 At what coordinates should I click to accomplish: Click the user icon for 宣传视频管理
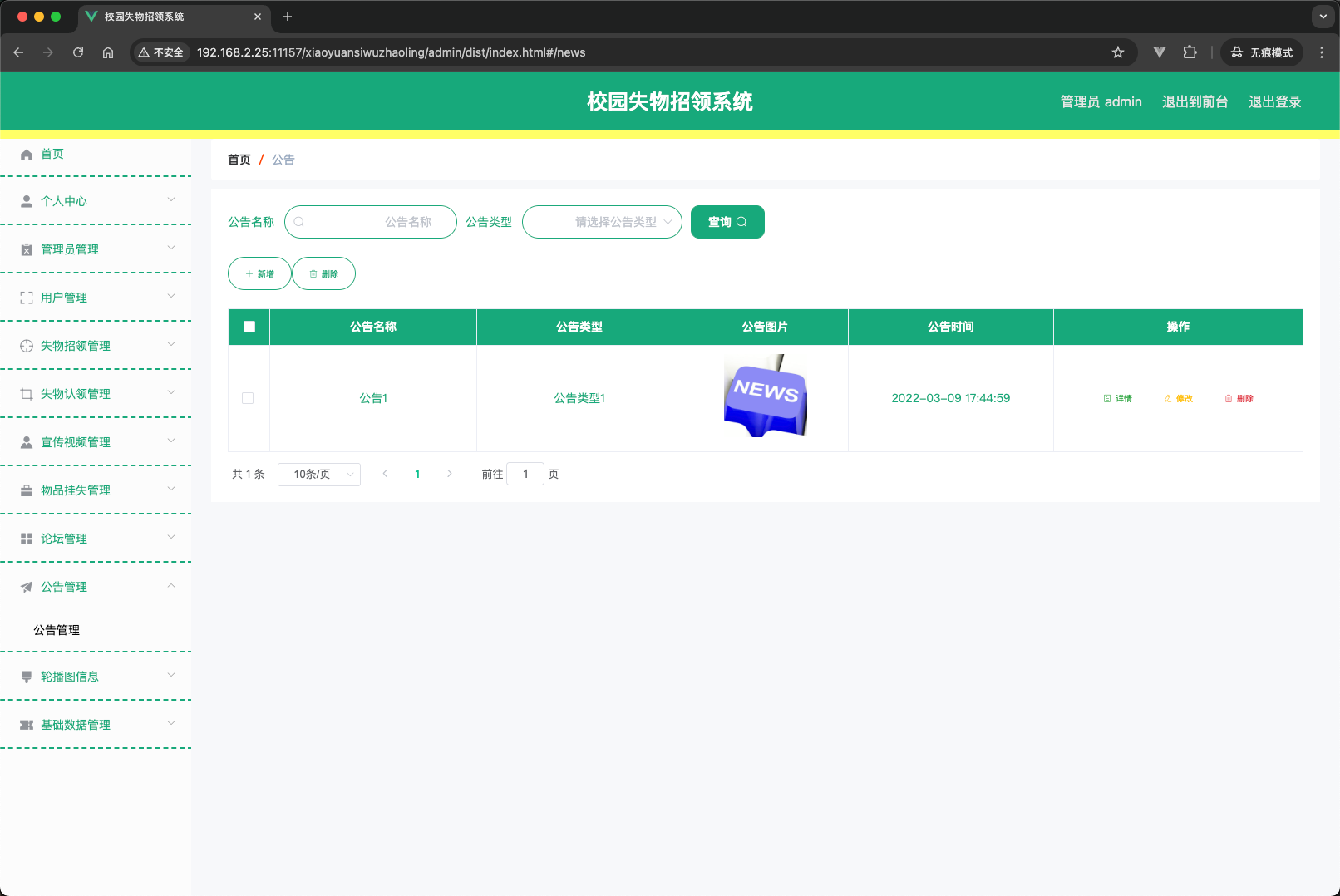(27, 442)
